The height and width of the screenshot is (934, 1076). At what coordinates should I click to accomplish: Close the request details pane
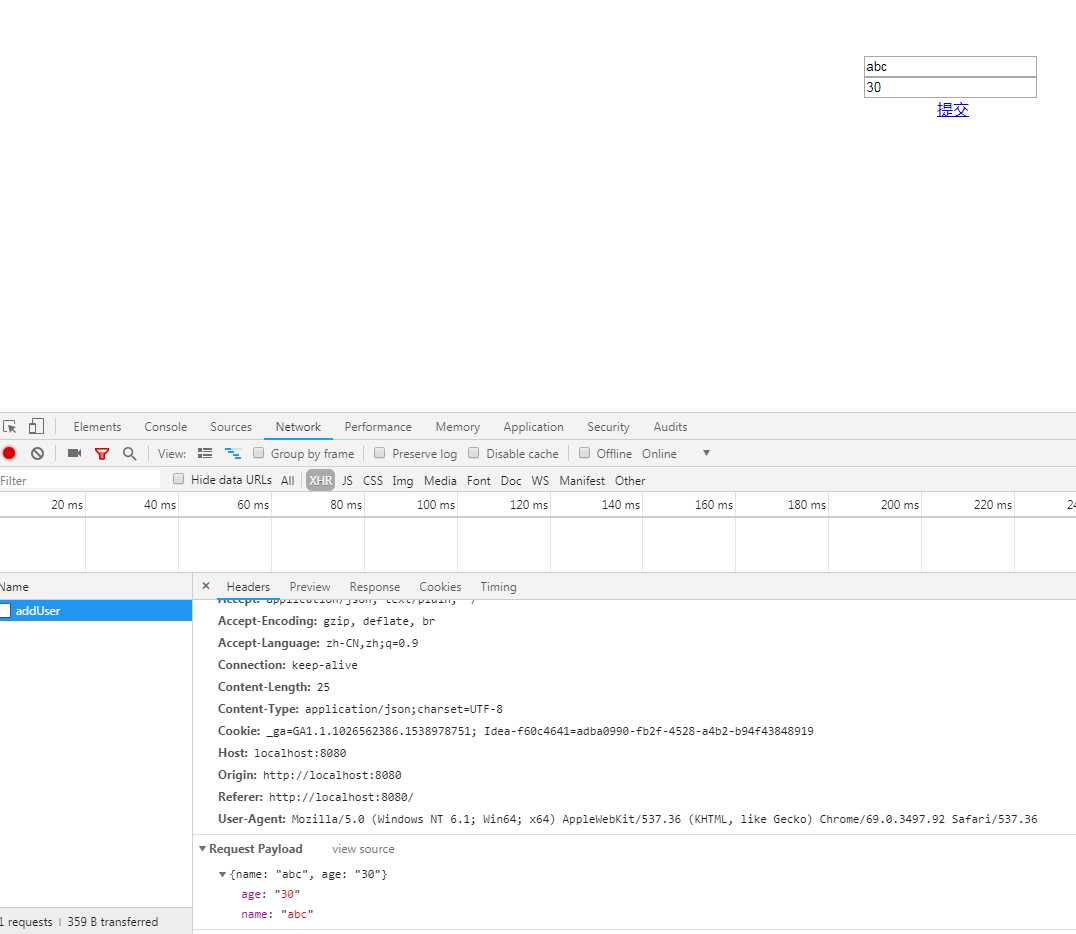pyautogui.click(x=206, y=586)
